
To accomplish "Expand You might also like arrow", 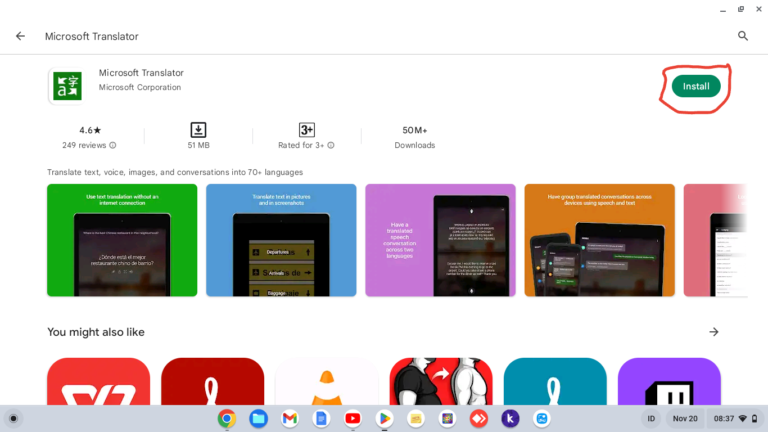I will point(714,332).
